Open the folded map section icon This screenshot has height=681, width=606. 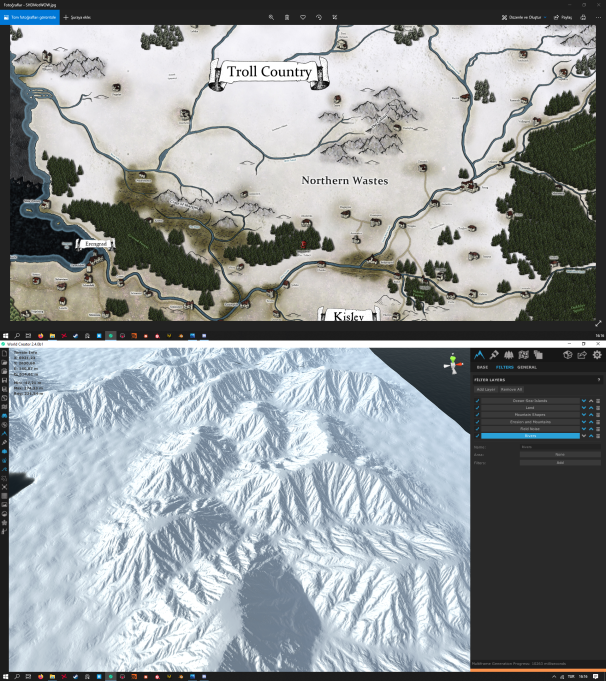[x=523, y=355]
